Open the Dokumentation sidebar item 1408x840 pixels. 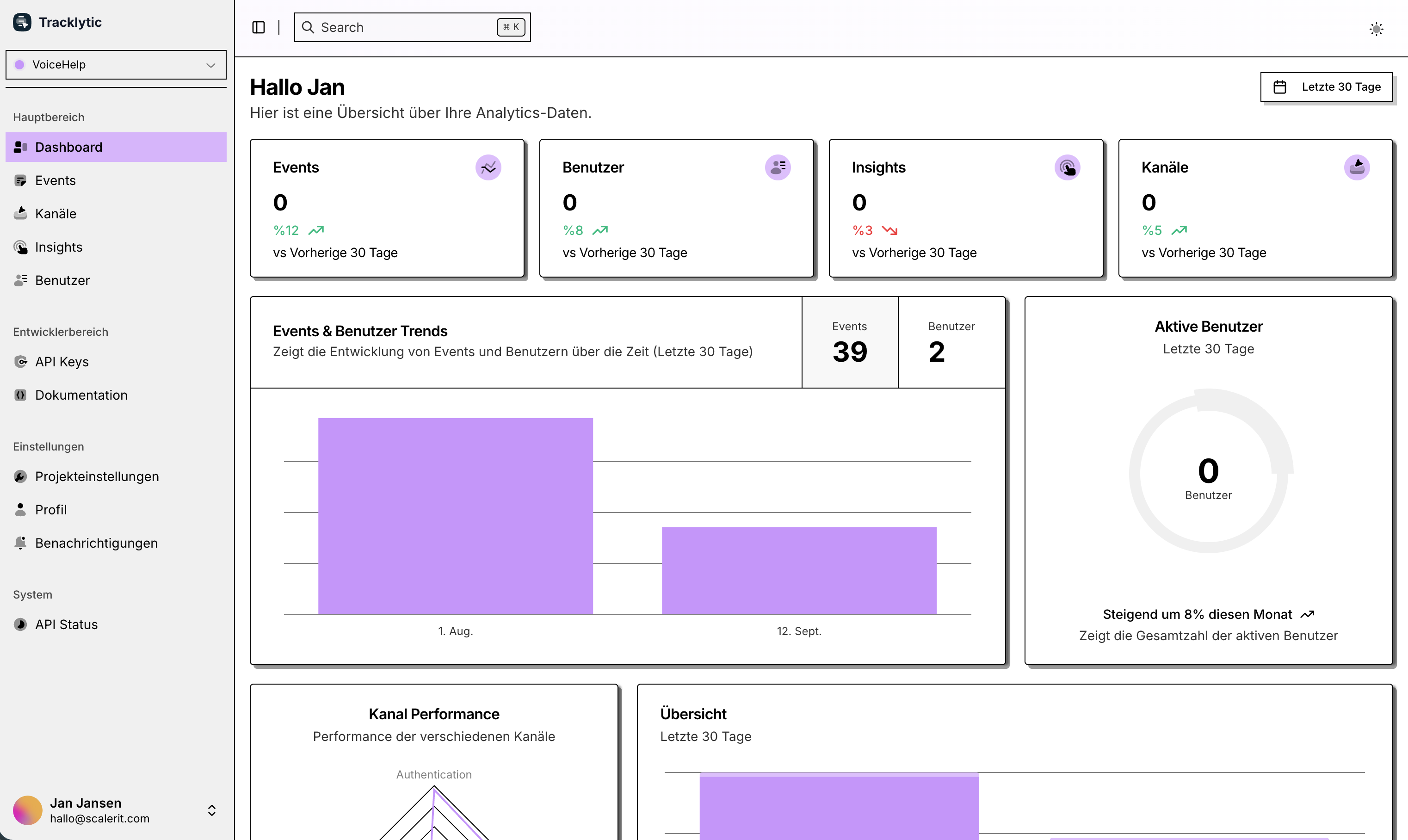pyautogui.click(x=81, y=395)
